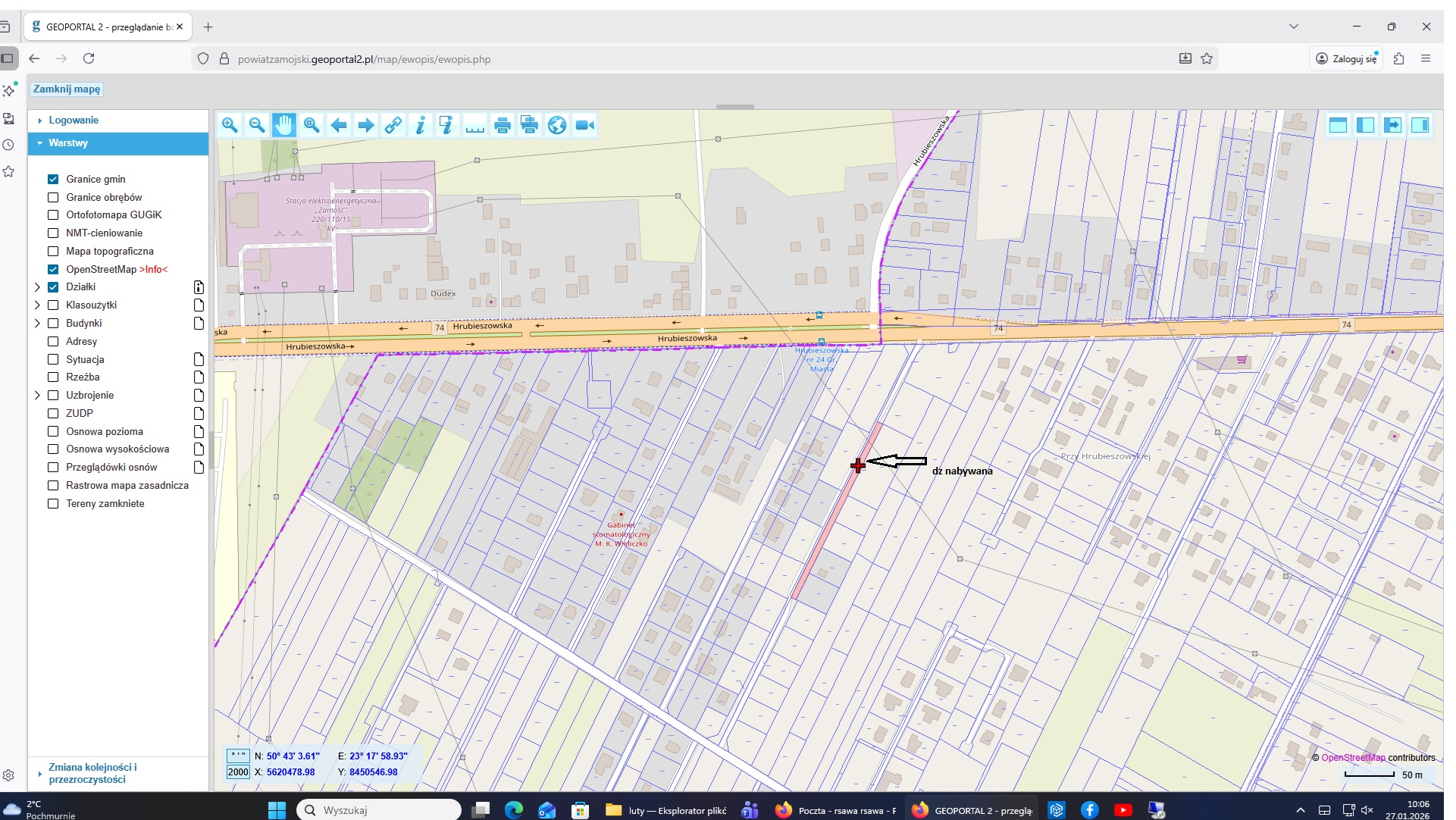Collapse the Warstwy panel header
Viewport: 1456px width, 820px height.
tap(68, 143)
